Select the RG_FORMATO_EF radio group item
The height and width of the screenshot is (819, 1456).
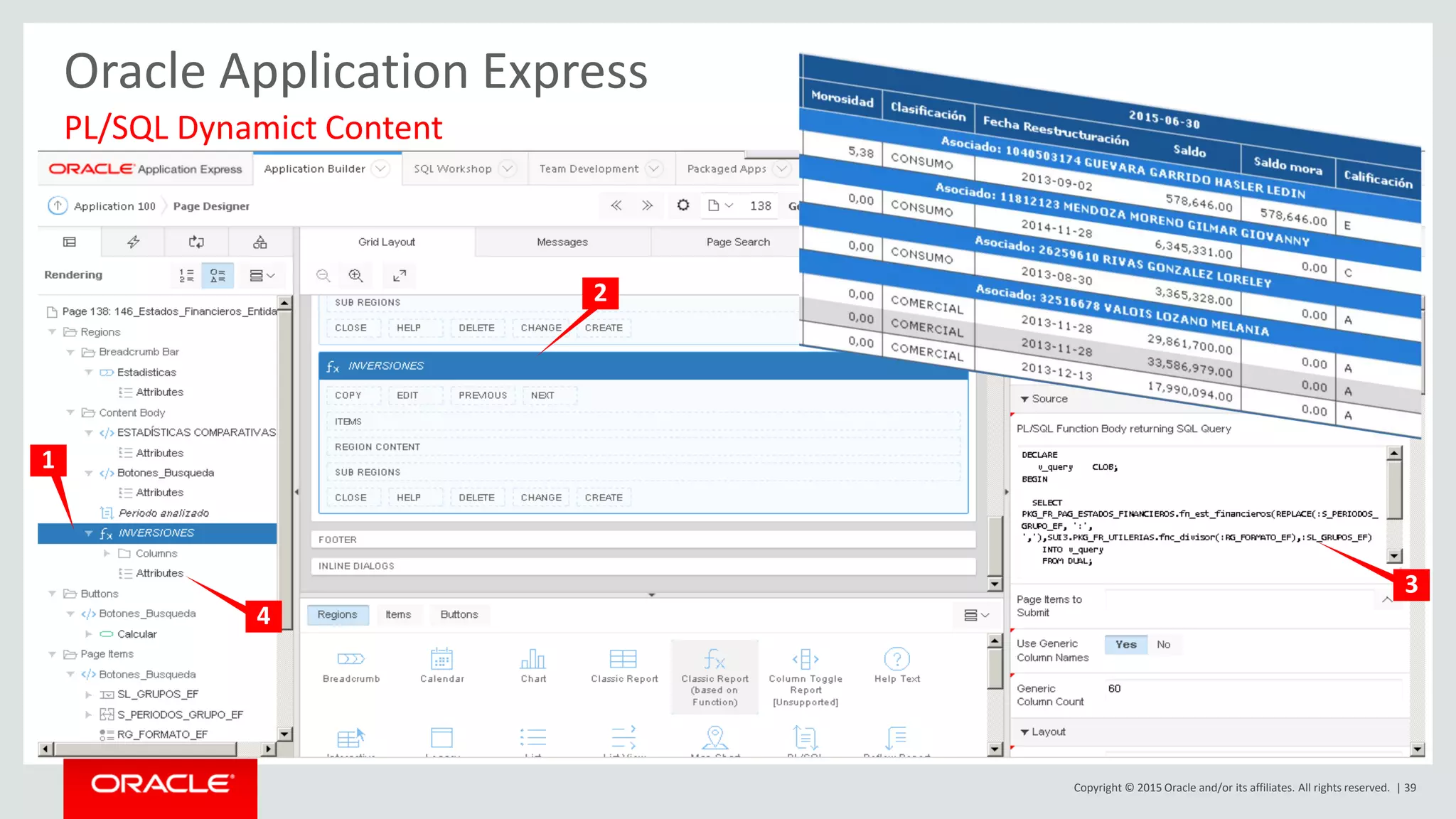pos(162,734)
